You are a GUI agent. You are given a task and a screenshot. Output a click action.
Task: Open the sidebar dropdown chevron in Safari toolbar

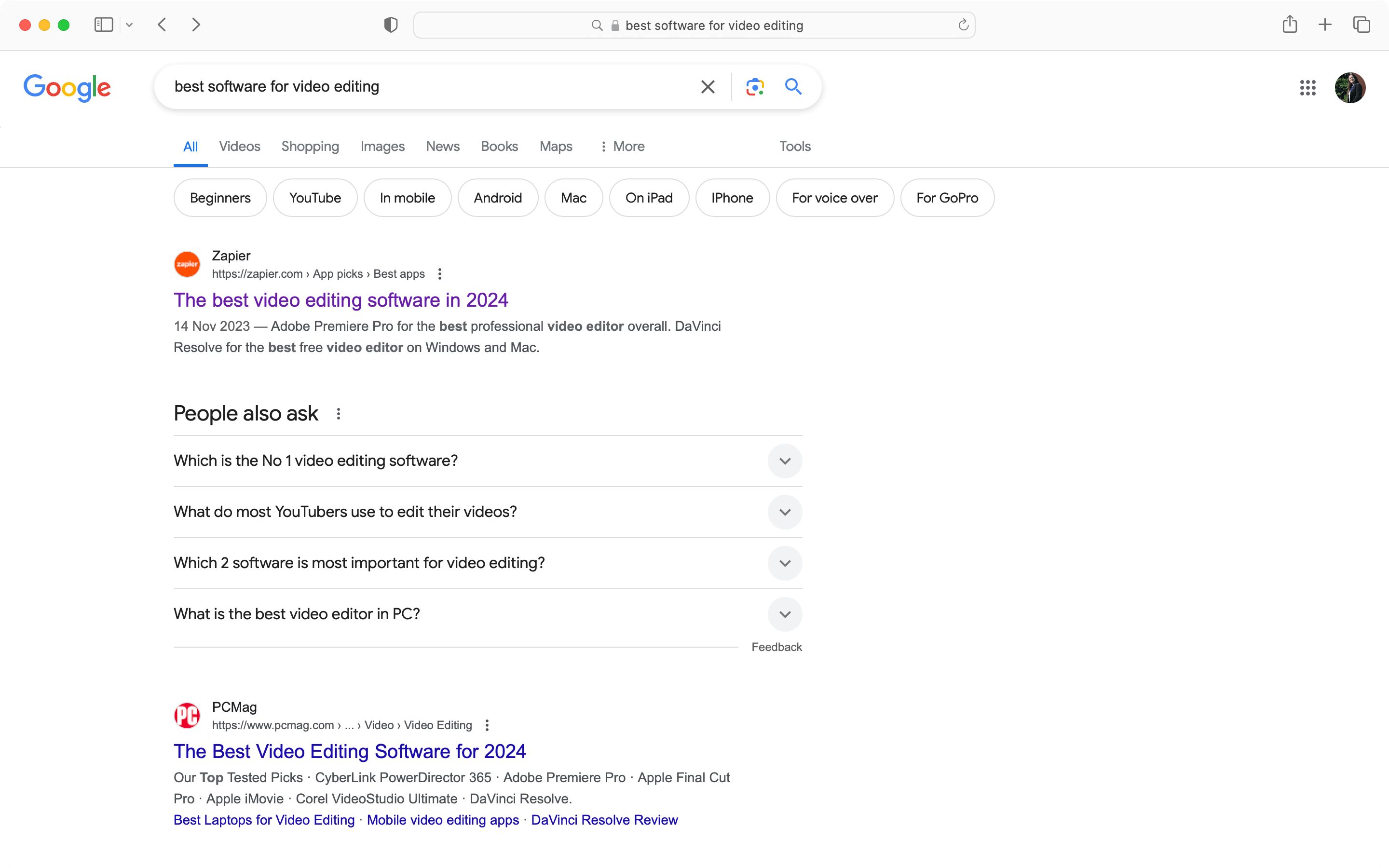[x=129, y=25]
